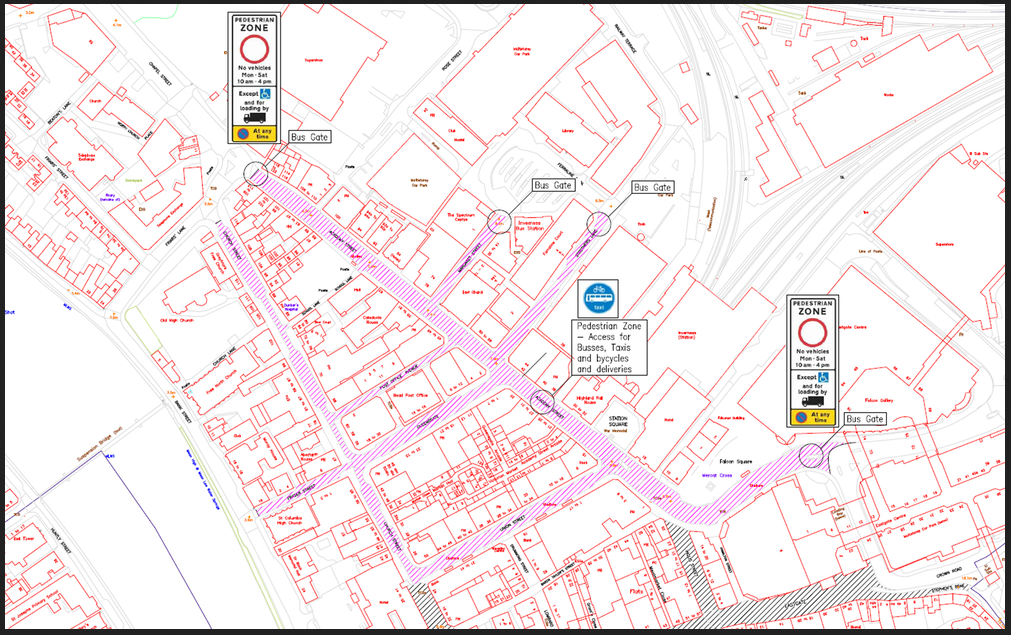Select Bus Gate label beside left Pedestrian Zone sign
Screen dimensions: 1011x635
(x=307, y=137)
